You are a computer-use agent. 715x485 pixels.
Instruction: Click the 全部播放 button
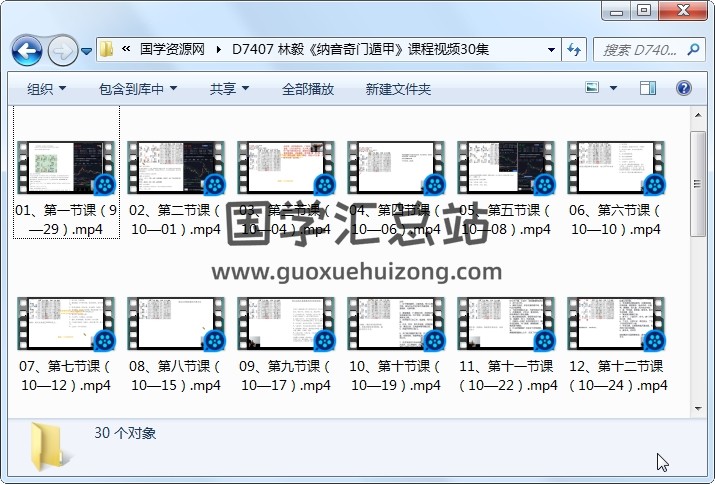[x=308, y=89]
